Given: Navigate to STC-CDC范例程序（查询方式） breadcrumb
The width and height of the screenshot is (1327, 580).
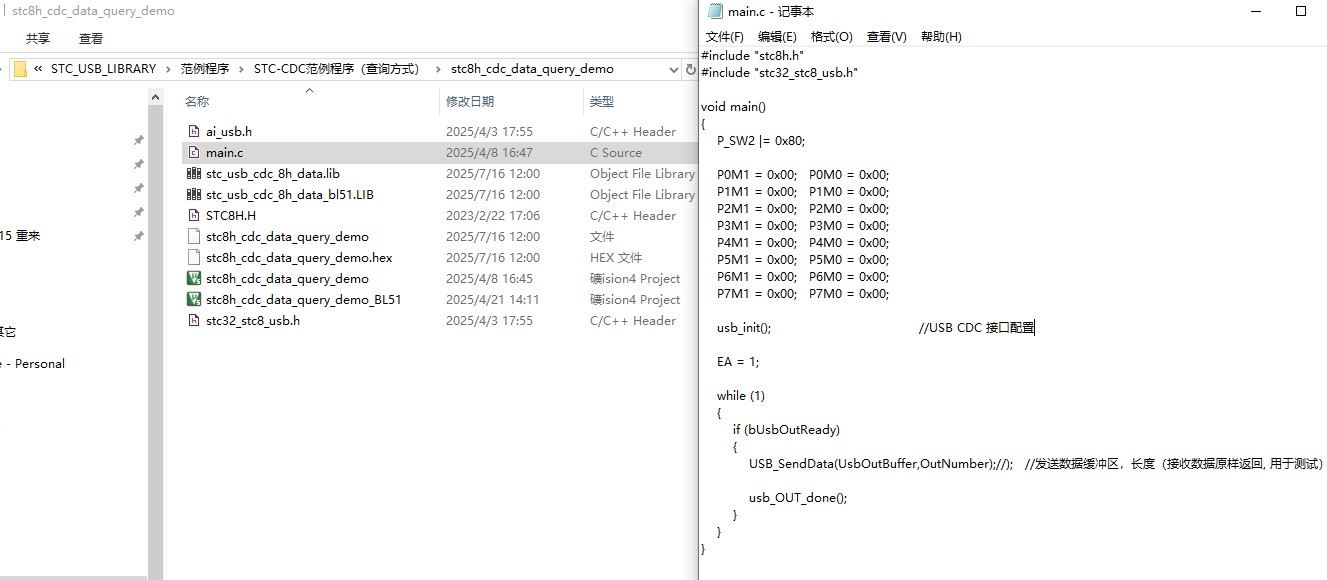Looking at the screenshot, I should pos(336,69).
